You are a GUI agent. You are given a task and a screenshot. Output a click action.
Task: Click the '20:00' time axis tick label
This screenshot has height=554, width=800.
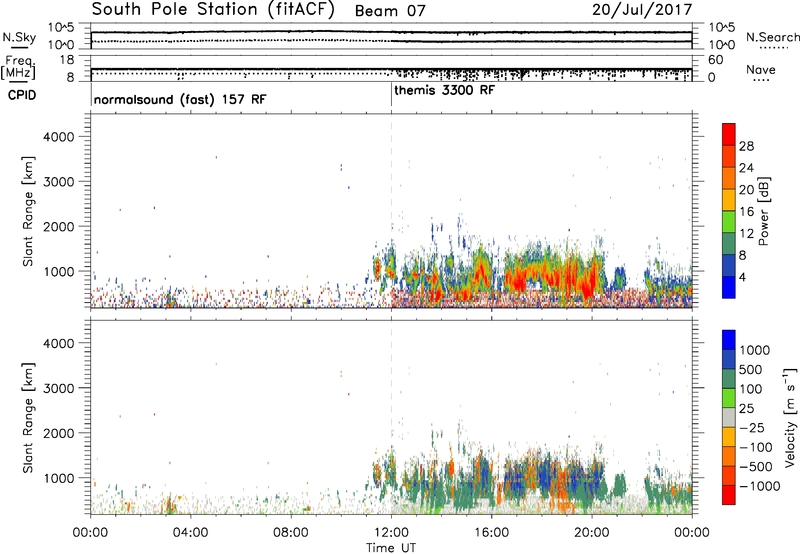click(592, 533)
